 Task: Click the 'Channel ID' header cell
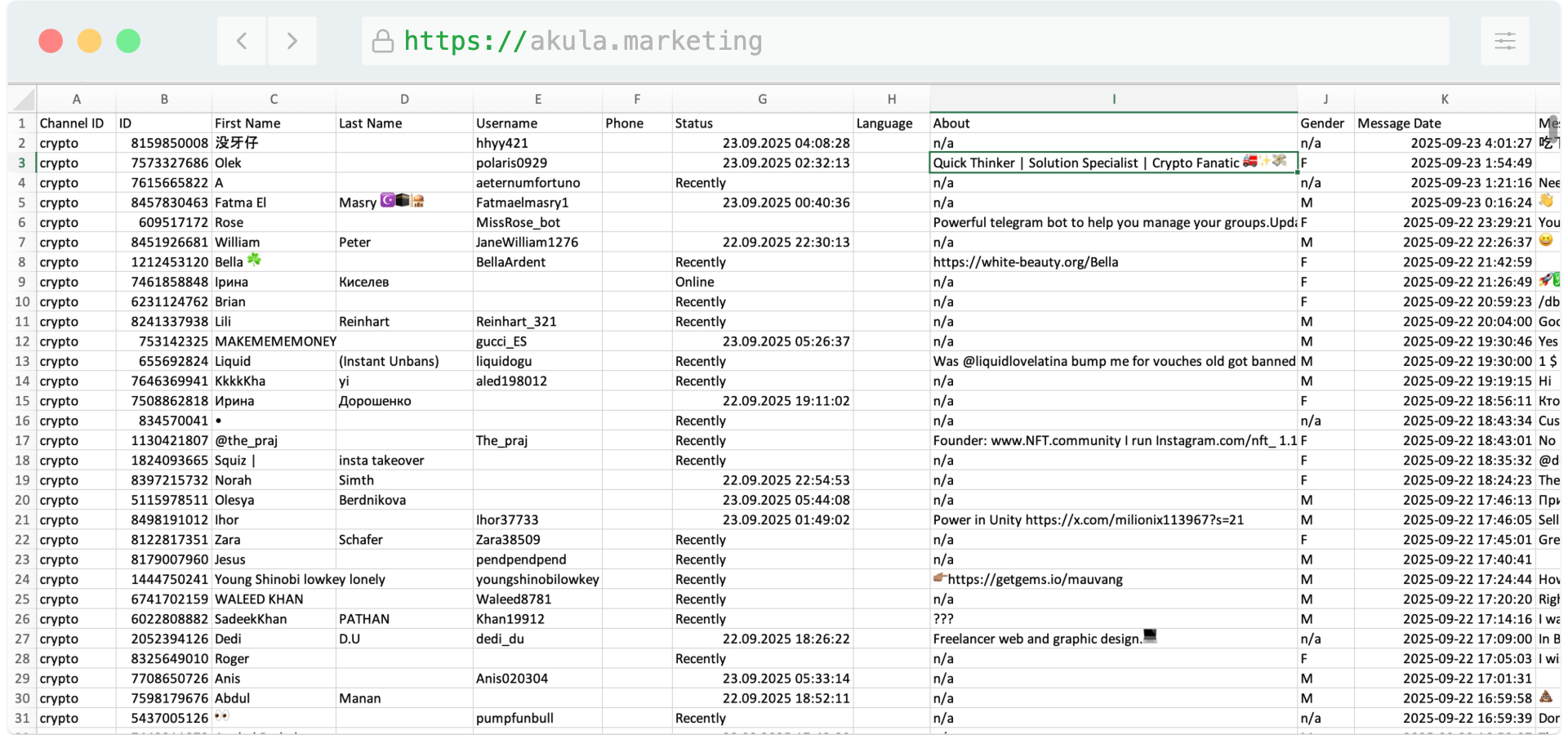[x=76, y=123]
